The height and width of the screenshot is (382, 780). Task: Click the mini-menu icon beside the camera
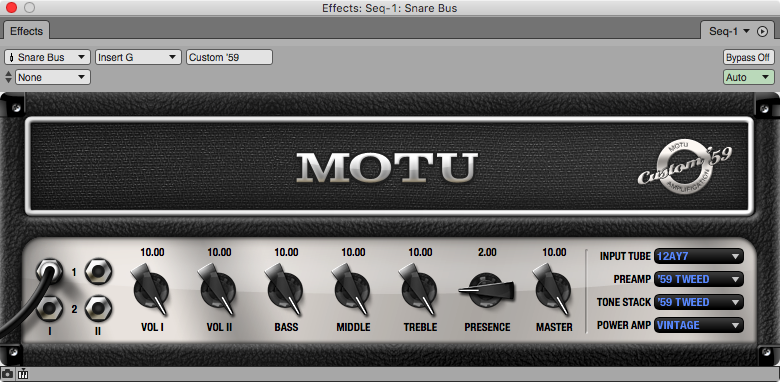23,374
